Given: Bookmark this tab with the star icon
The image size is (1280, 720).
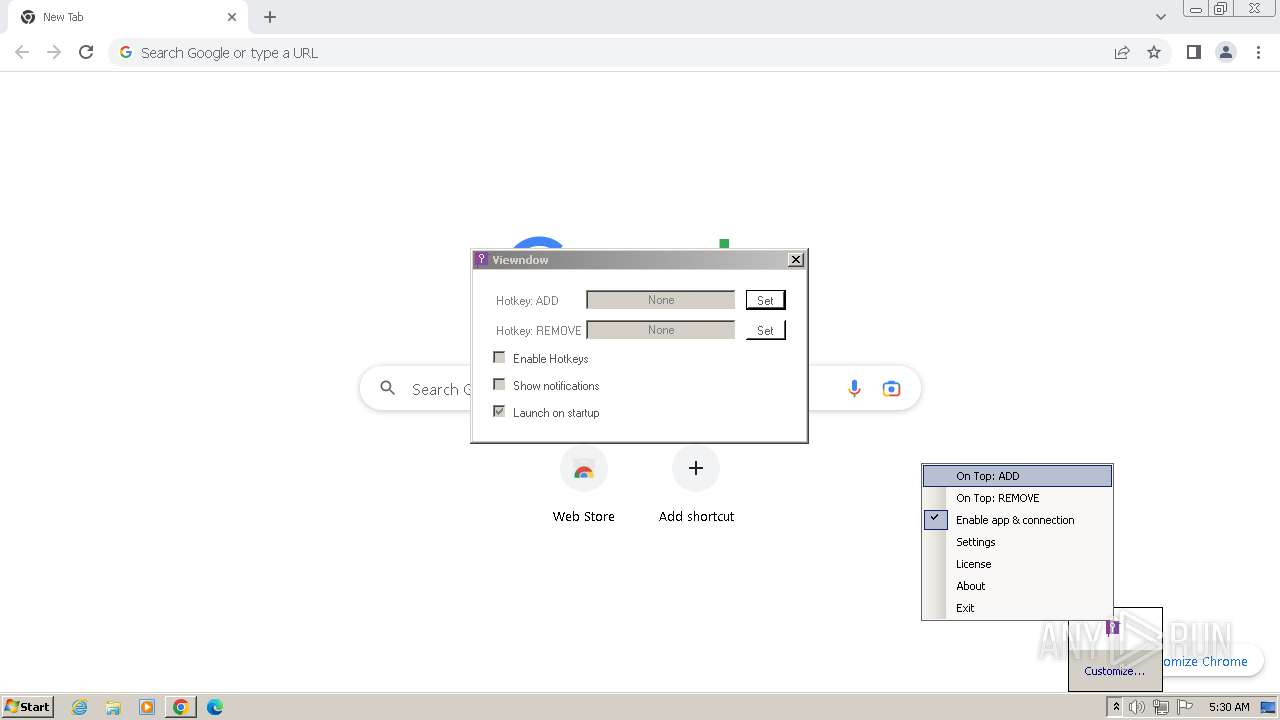Looking at the screenshot, I should [1154, 53].
